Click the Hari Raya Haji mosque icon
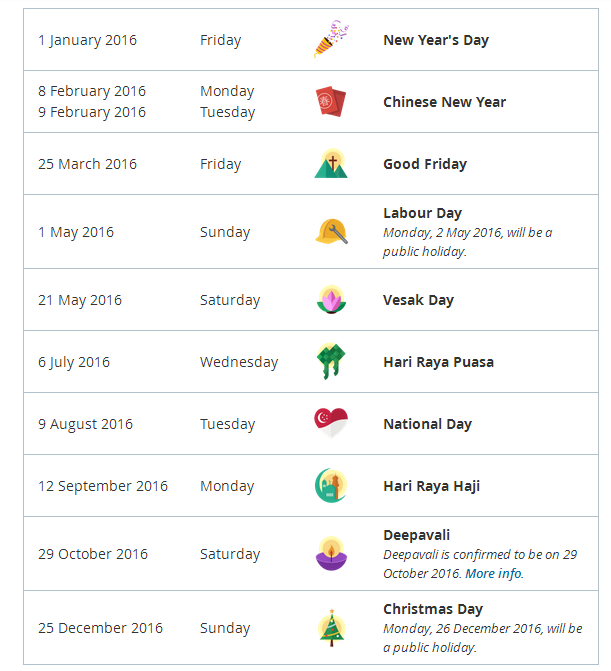This screenshot has width=611, height=671. (x=331, y=485)
